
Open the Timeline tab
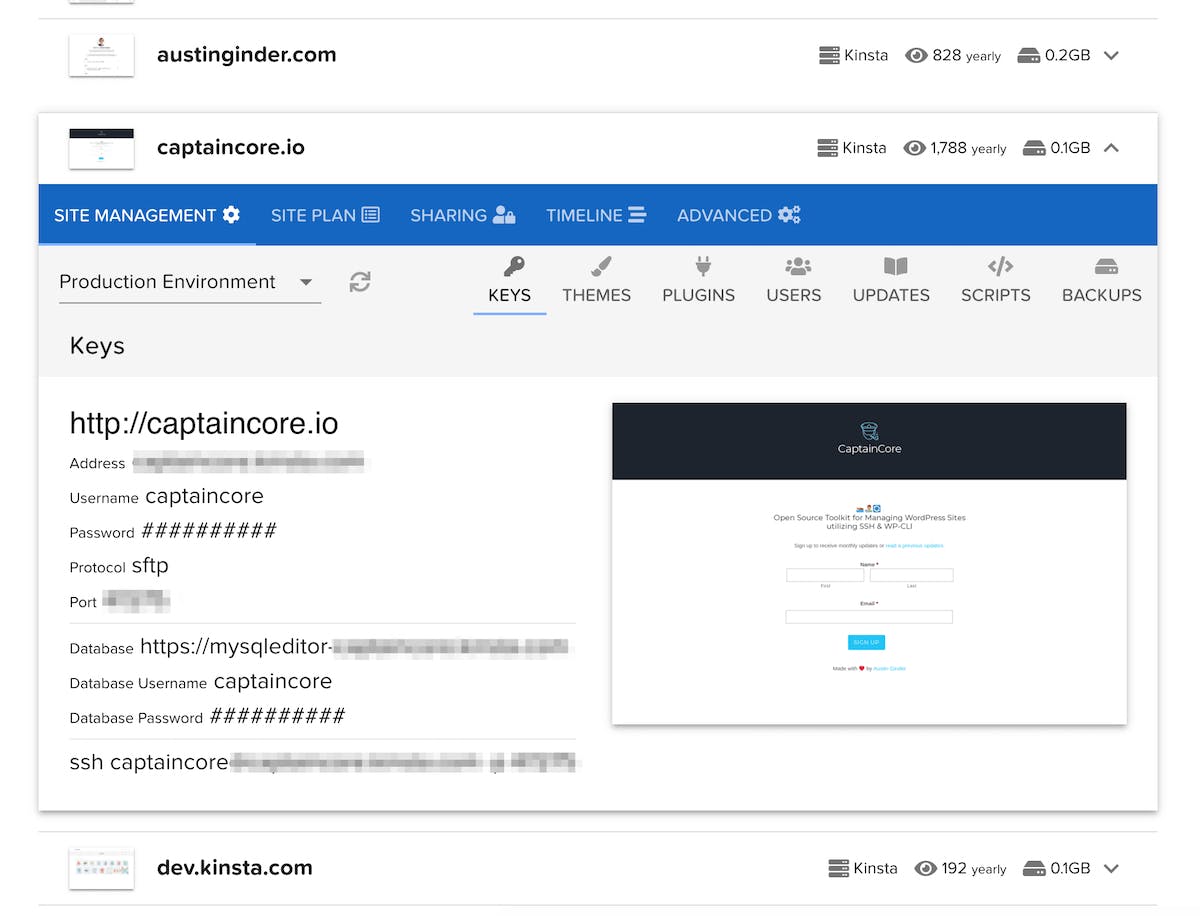point(596,215)
